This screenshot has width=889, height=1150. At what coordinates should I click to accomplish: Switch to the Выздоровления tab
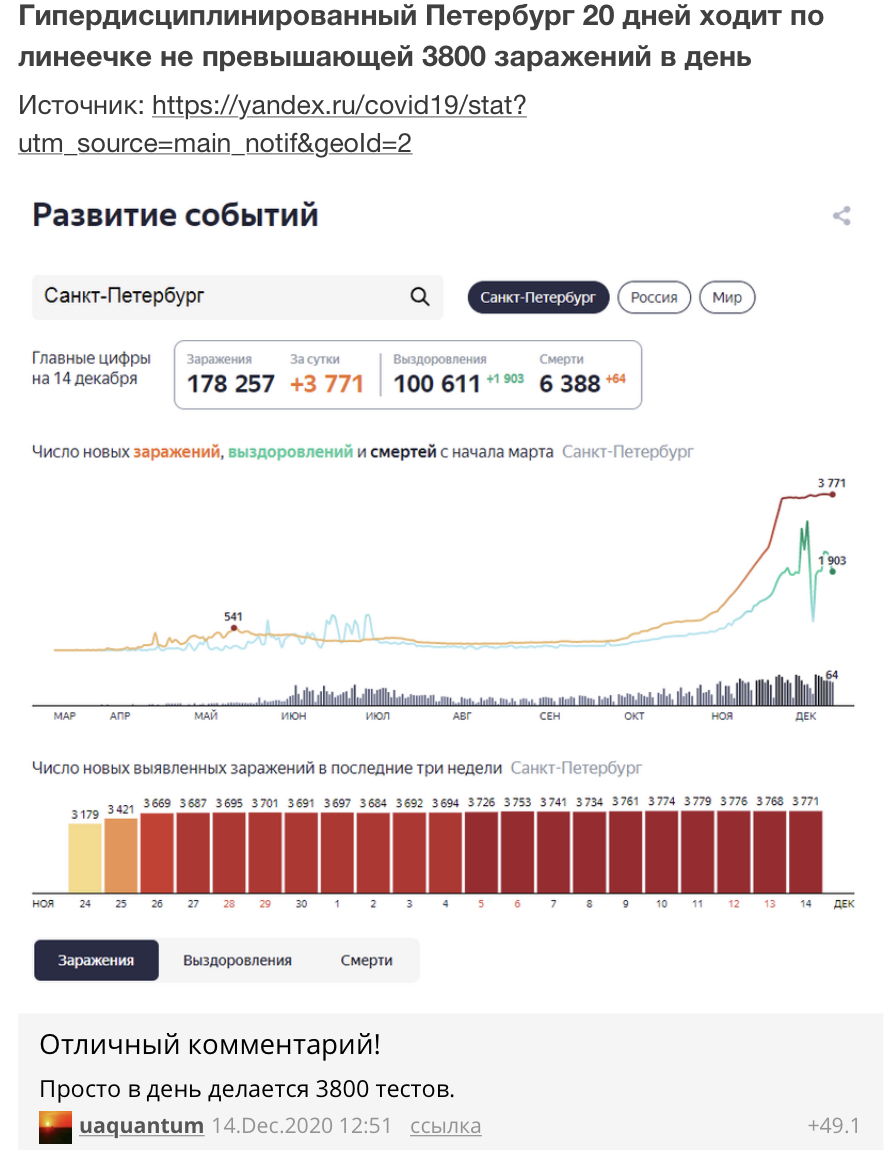[x=237, y=960]
